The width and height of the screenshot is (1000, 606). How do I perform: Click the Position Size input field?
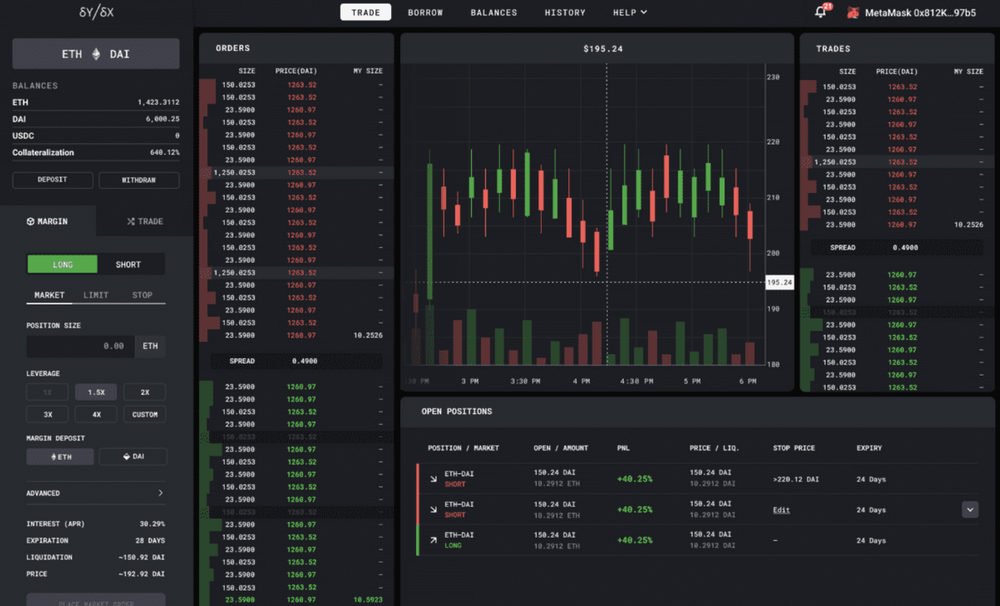click(80, 345)
